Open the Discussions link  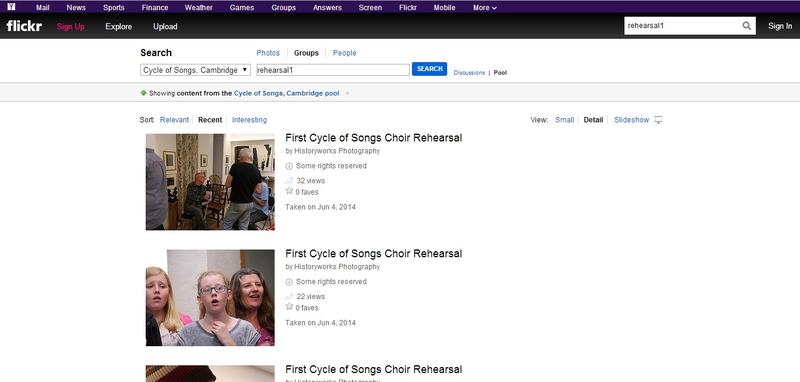click(469, 73)
